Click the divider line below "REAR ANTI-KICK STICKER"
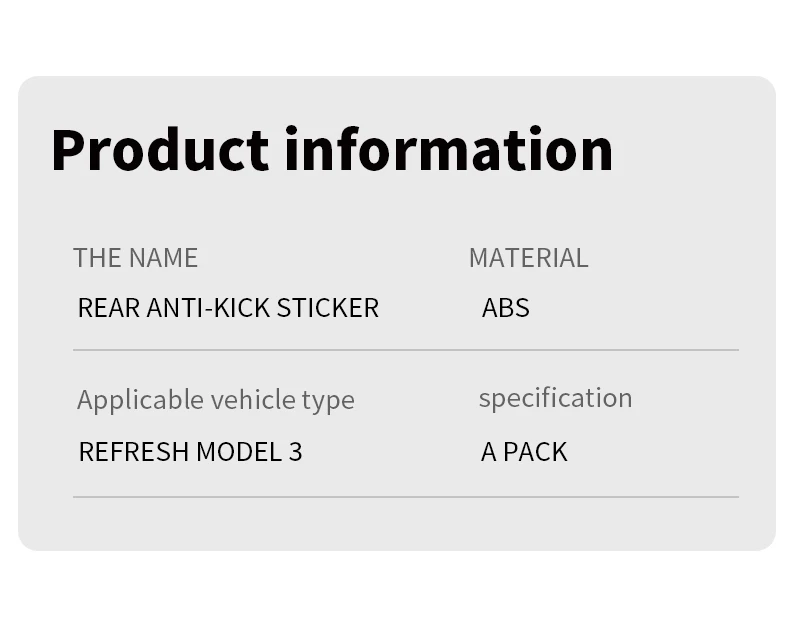 pos(405,350)
